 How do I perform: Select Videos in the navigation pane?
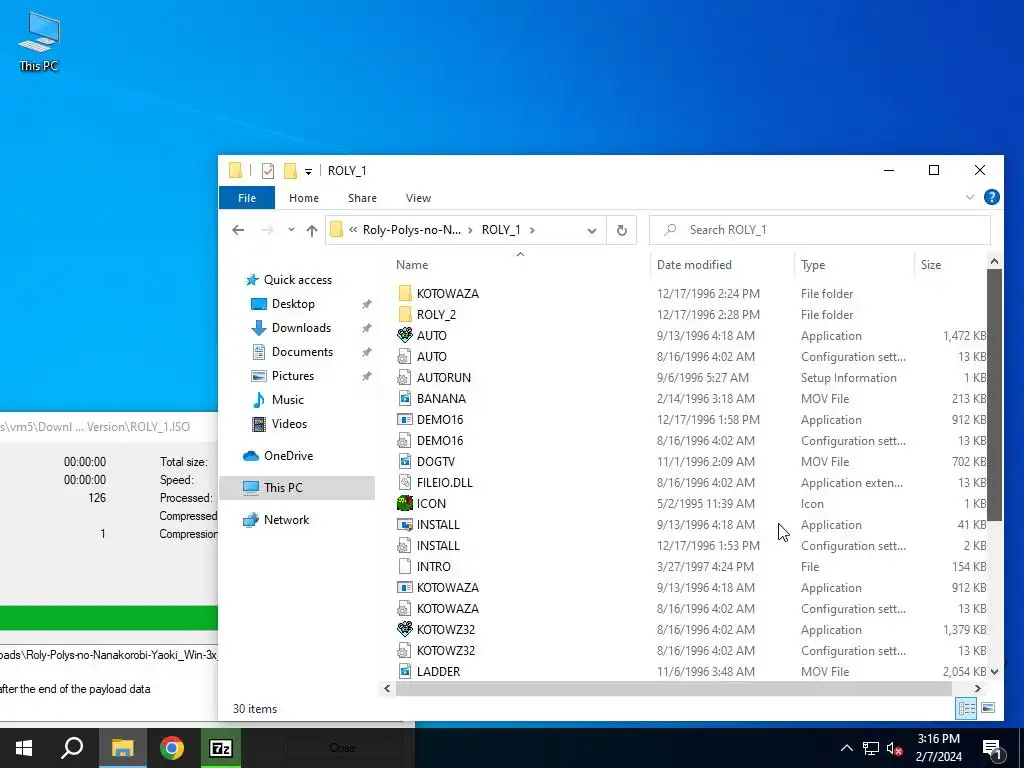click(289, 424)
